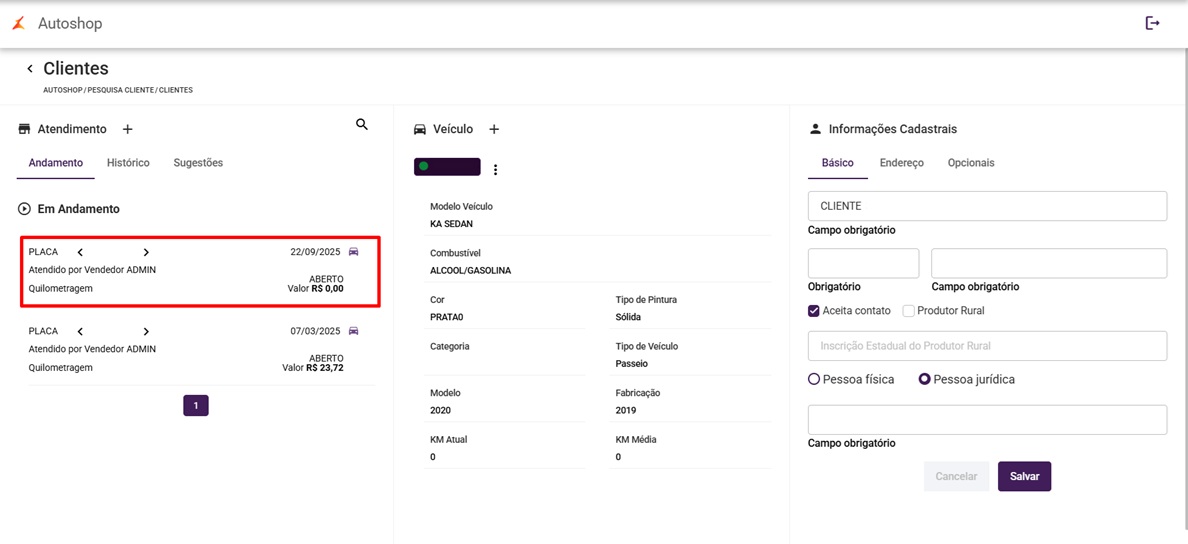Open vehicle three-dot options menu
The height and width of the screenshot is (544, 1188).
[495, 170]
